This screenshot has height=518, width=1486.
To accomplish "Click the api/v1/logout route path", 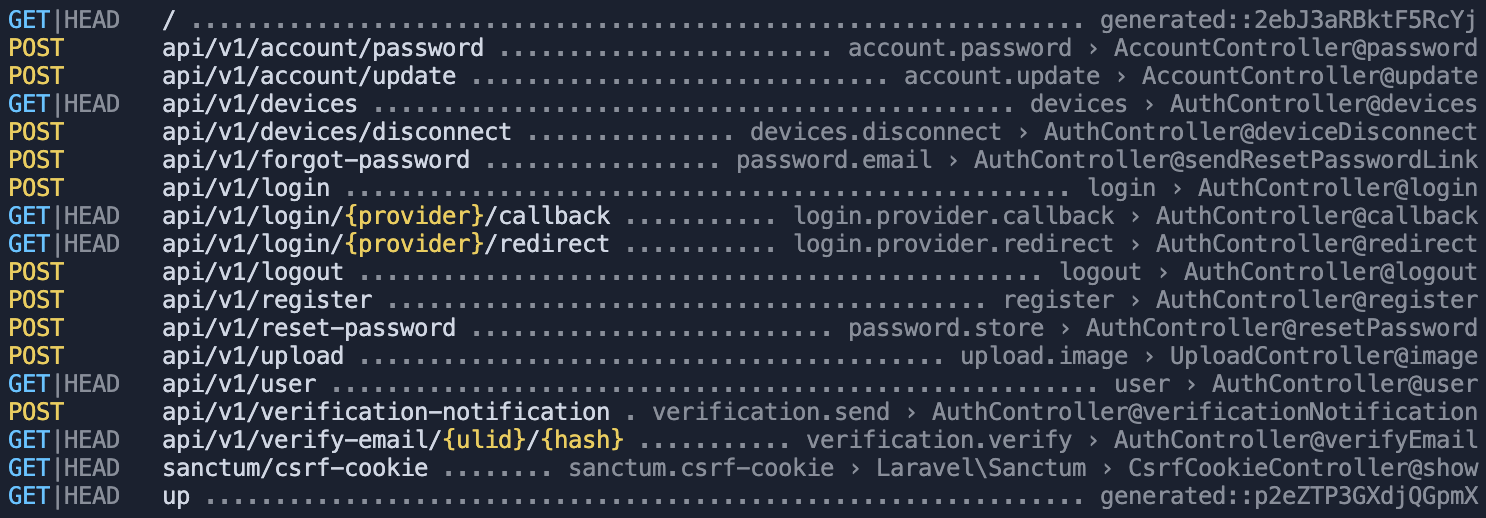I will tap(252, 272).
